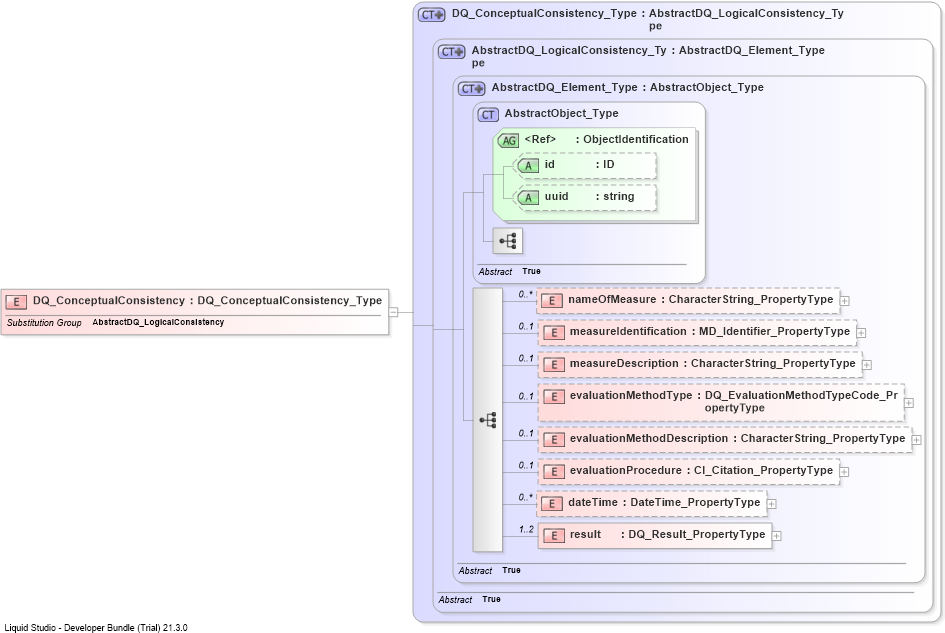The width and height of the screenshot is (945, 633).
Task: Click Liquid Studio Developer Bundle footer text
Action: coord(96,628)
